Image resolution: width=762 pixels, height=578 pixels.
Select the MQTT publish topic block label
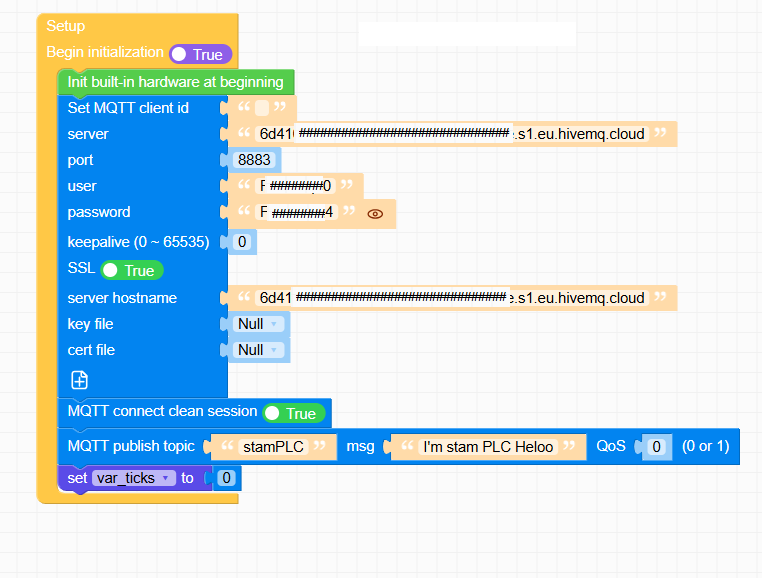(x=131, y=446)
